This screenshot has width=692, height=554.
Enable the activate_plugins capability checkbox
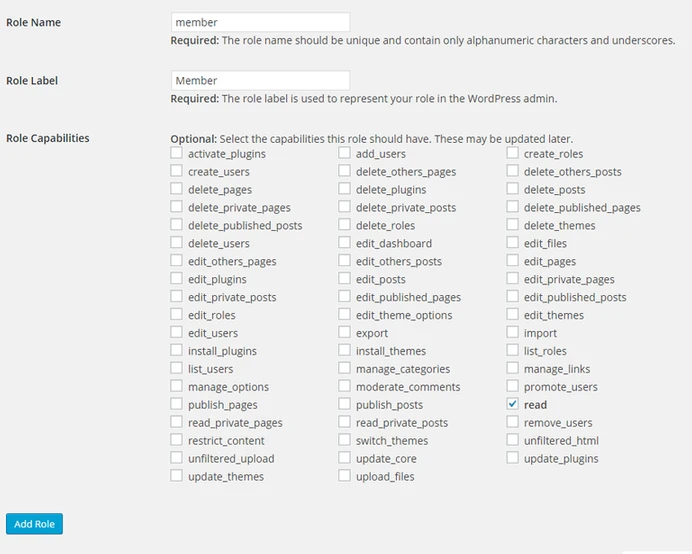pos(177,154)
